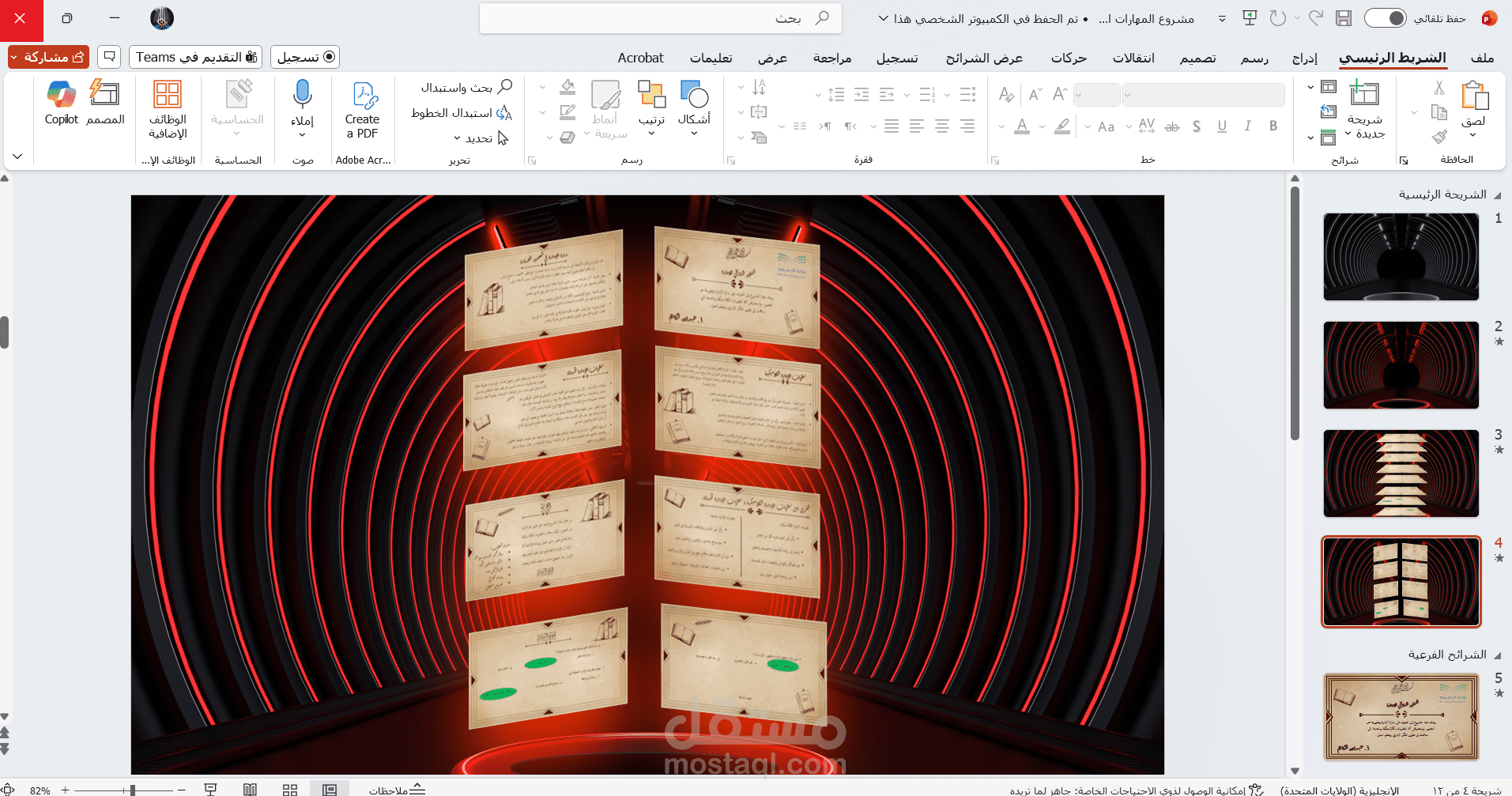This screenshot has width=1512, height=796.
Task: Click the text direction icon
Action: [x=759, y=88]
